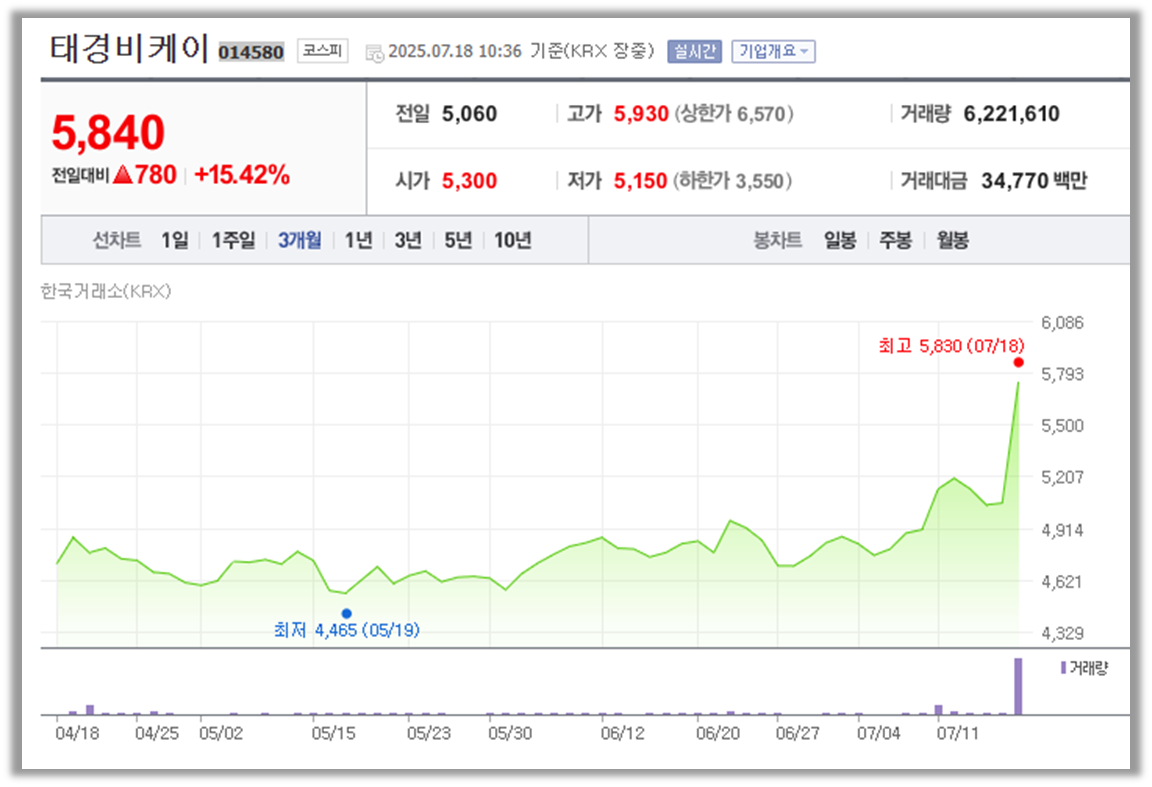Select the 1일 line chart tab
Screen dimensions: 1152x787
pos(175,240)
